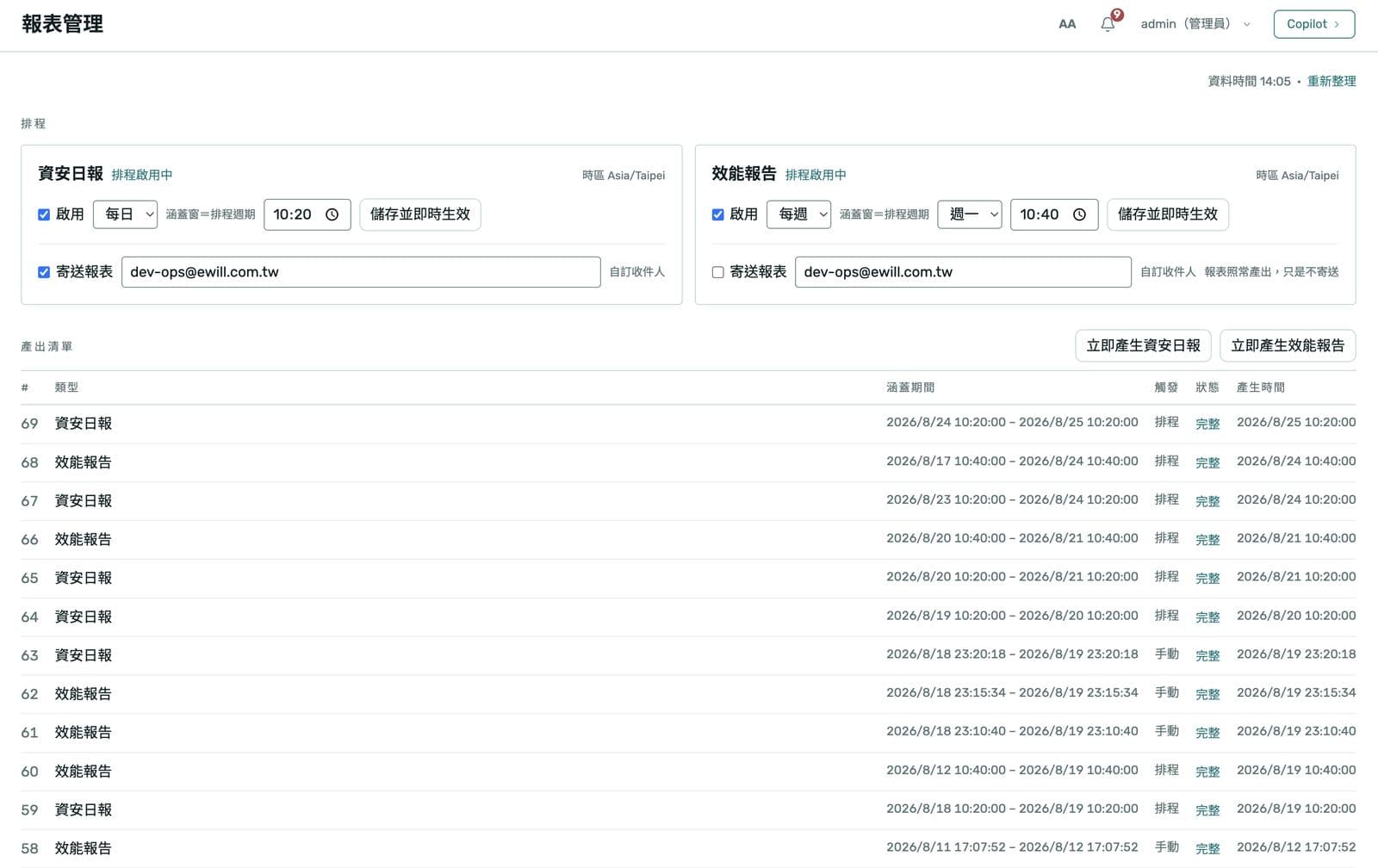Click 類型 column header

pos(66,387)
